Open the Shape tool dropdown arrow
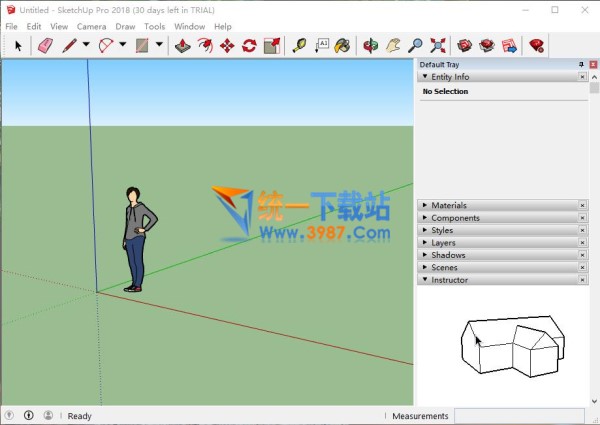The image size is (600, 425). pos(159,44)
